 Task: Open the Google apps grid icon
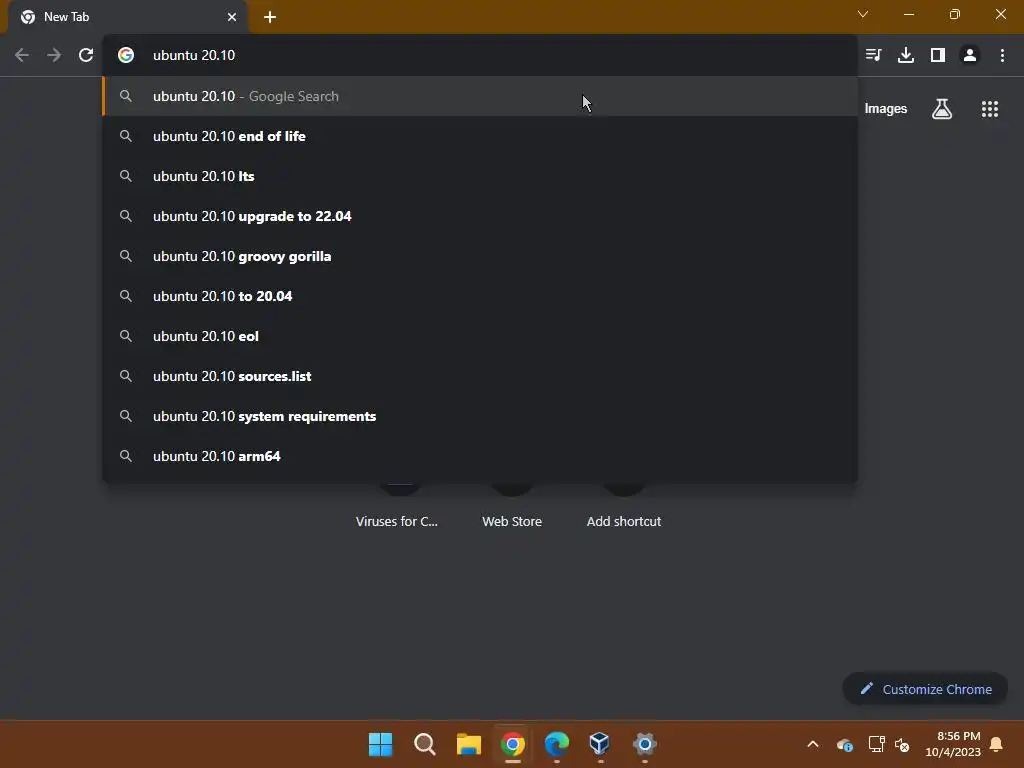tap(990, 109)
